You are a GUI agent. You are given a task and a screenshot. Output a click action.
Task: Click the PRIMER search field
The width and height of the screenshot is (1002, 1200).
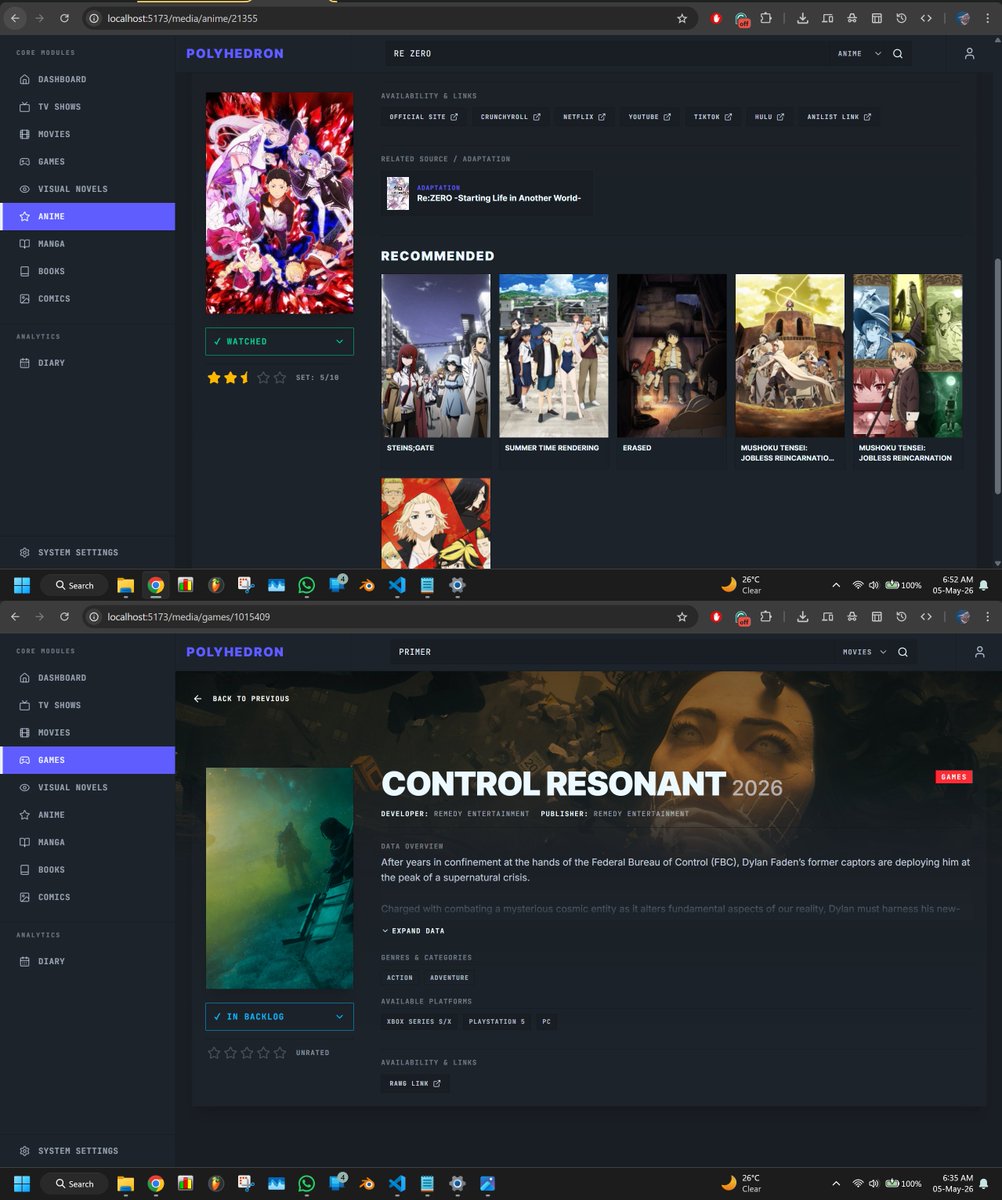pyautogui.click(x=611, y=652)
